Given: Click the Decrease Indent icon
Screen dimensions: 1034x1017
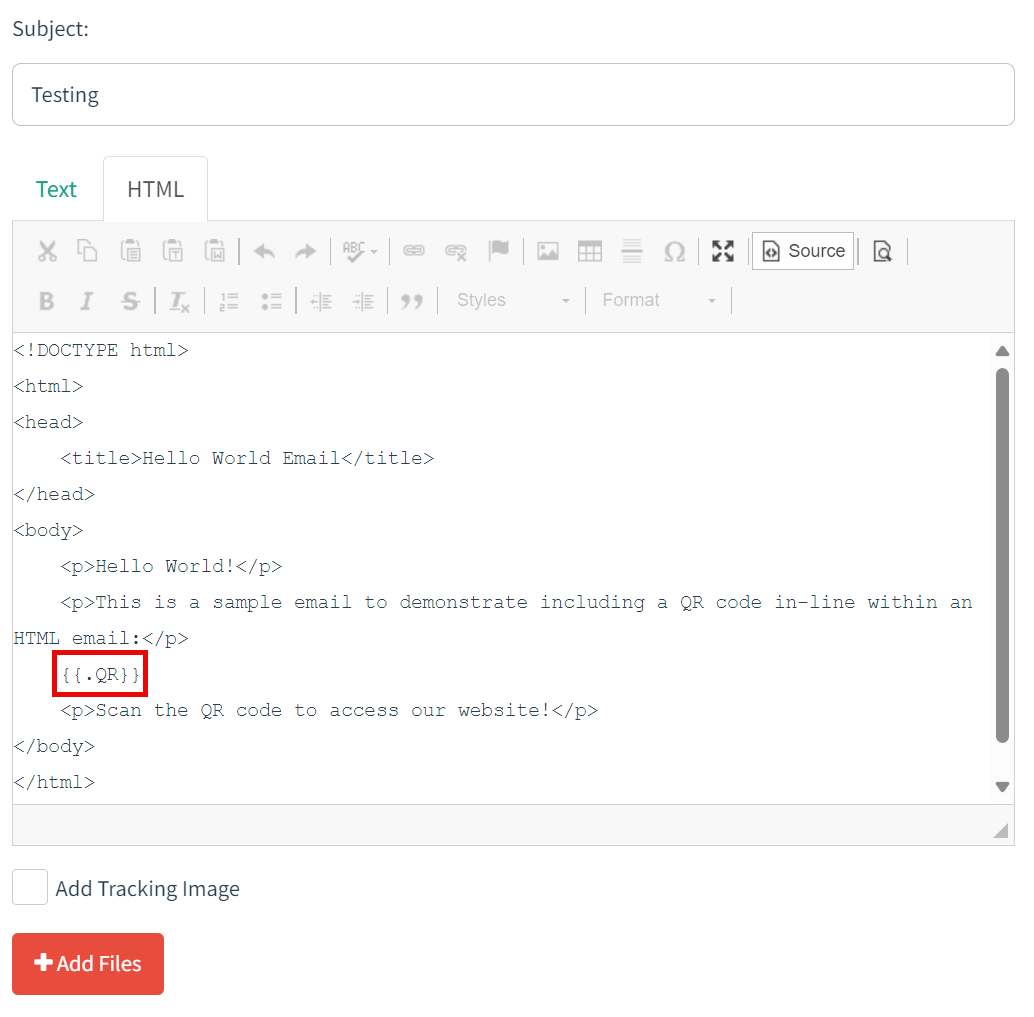Looking at the screenshot, I should pyautogui.click(x=321, y=301).
